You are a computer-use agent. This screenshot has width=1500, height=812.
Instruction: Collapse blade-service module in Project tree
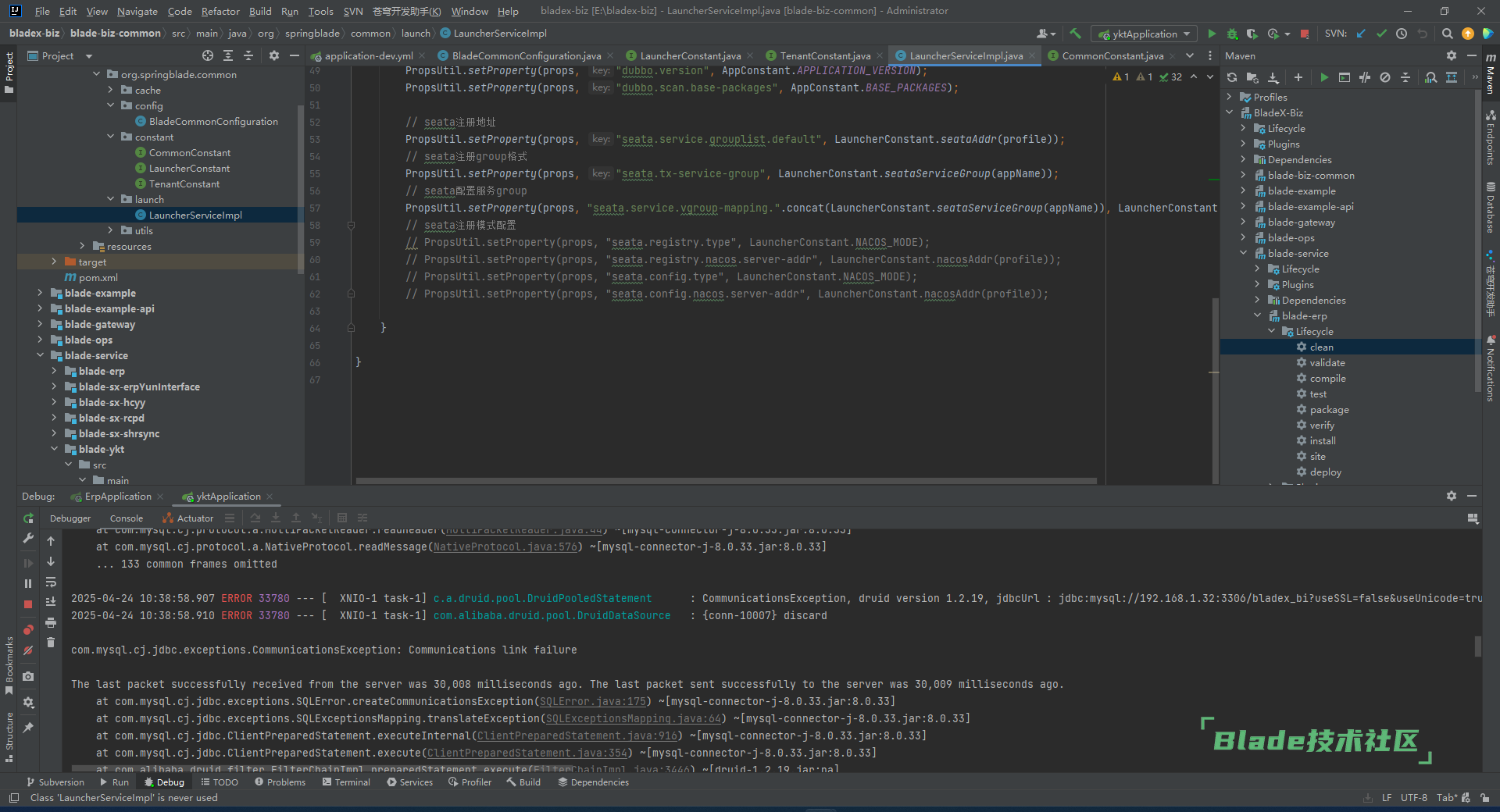(x=41, y=355)
